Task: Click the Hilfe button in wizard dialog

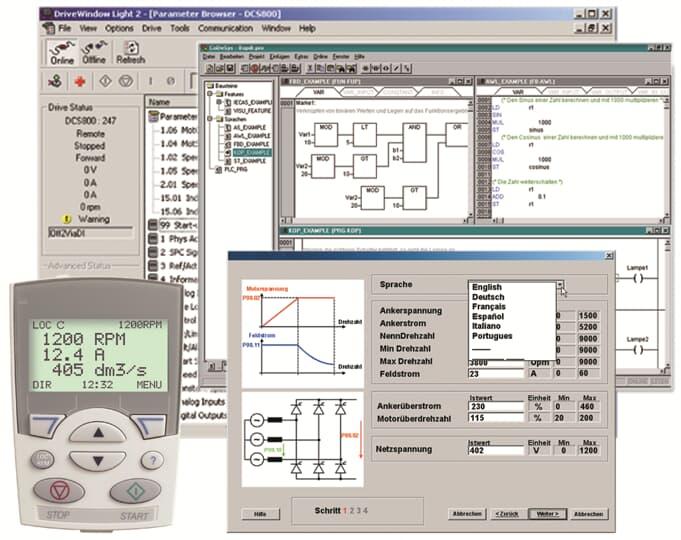Action: tap(260, 514)
